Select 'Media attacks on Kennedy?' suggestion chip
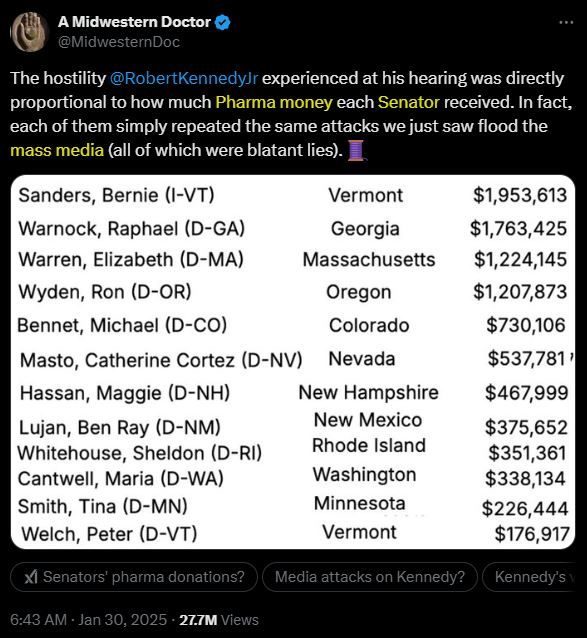Viewport: 587px width, 638px height. click(x=370, y=577)
